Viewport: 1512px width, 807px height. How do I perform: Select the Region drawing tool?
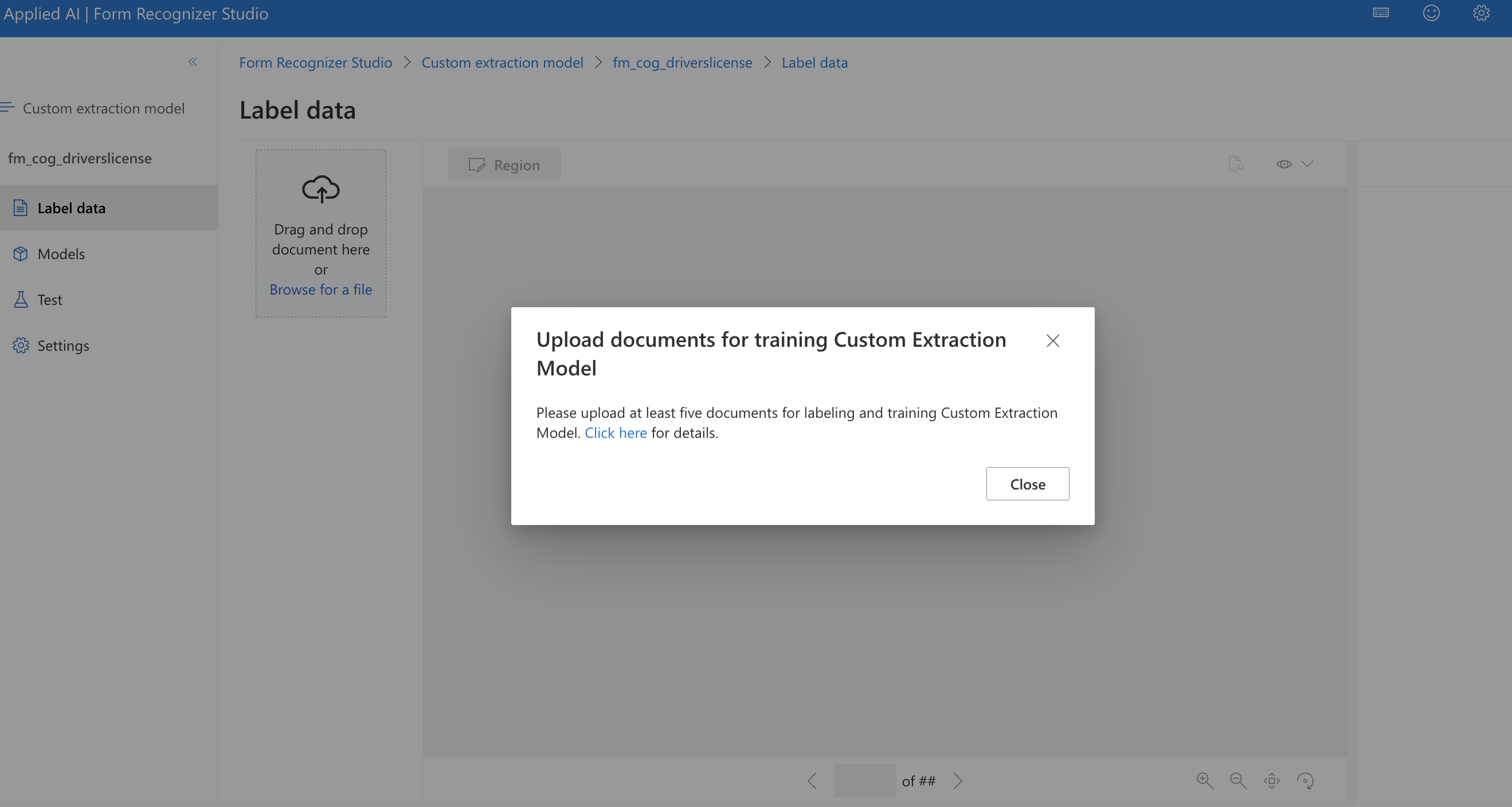point(504,165)
